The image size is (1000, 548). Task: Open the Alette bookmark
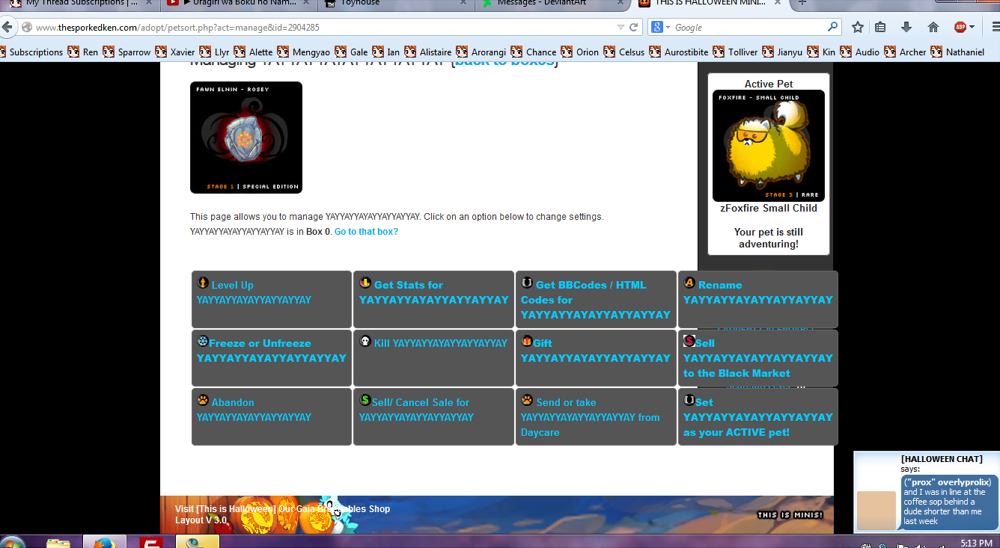click(253, 52)
